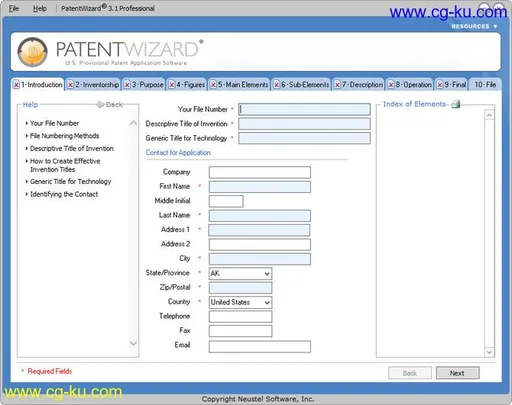Click the red X icon on Sub-Elements tab
This screenshot has height=405, width=512.
pos(277,85)
